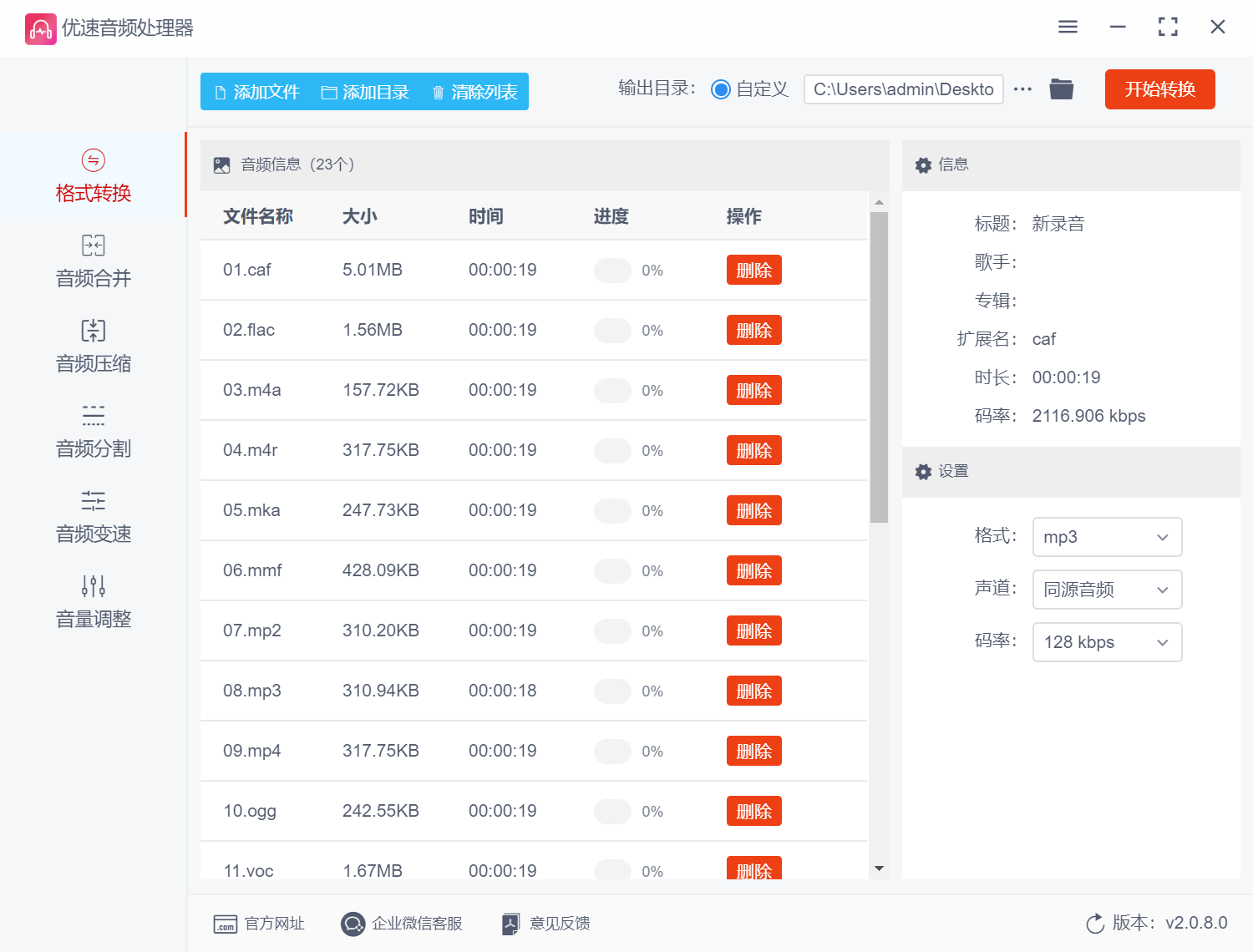
Task: Select the 格式转换 format conversion tab
Action: [93, 176]
